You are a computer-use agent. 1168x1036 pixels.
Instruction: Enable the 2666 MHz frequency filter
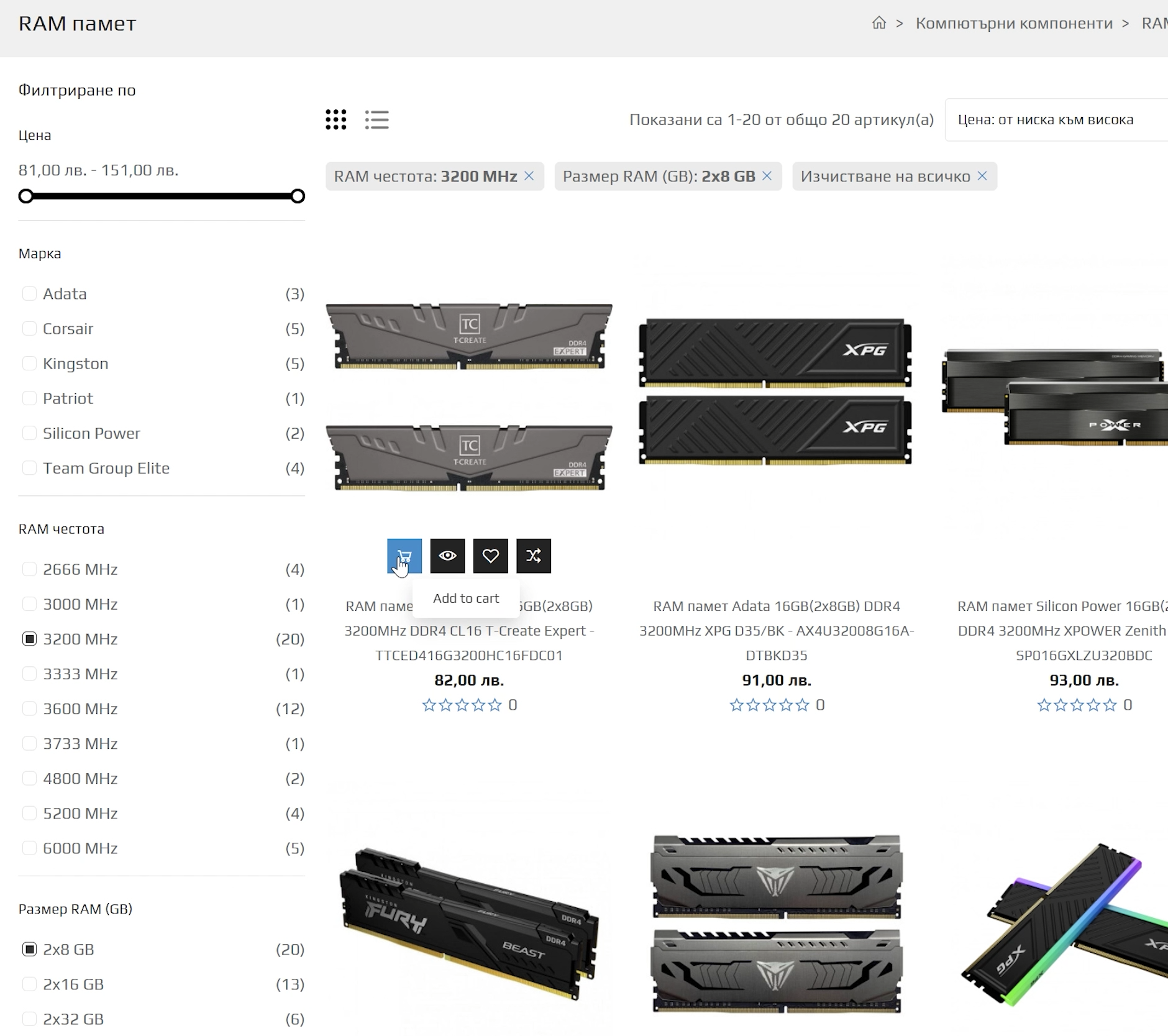[29, 569]
